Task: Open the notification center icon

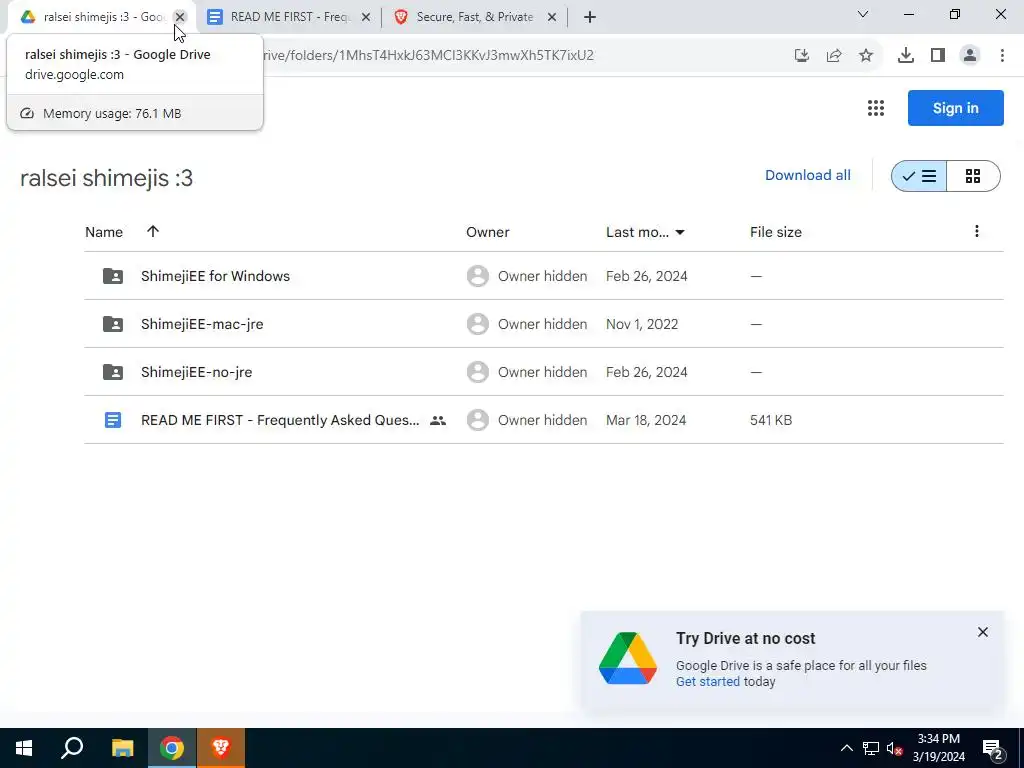Action: click(x=993, y=750)
